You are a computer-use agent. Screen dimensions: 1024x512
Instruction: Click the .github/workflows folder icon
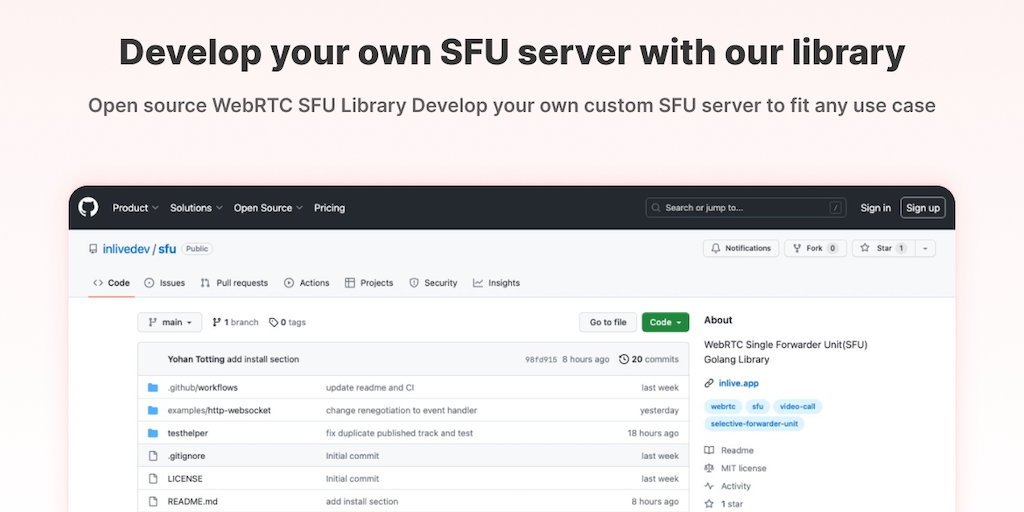pyautogui.click(x=153, y=387)
